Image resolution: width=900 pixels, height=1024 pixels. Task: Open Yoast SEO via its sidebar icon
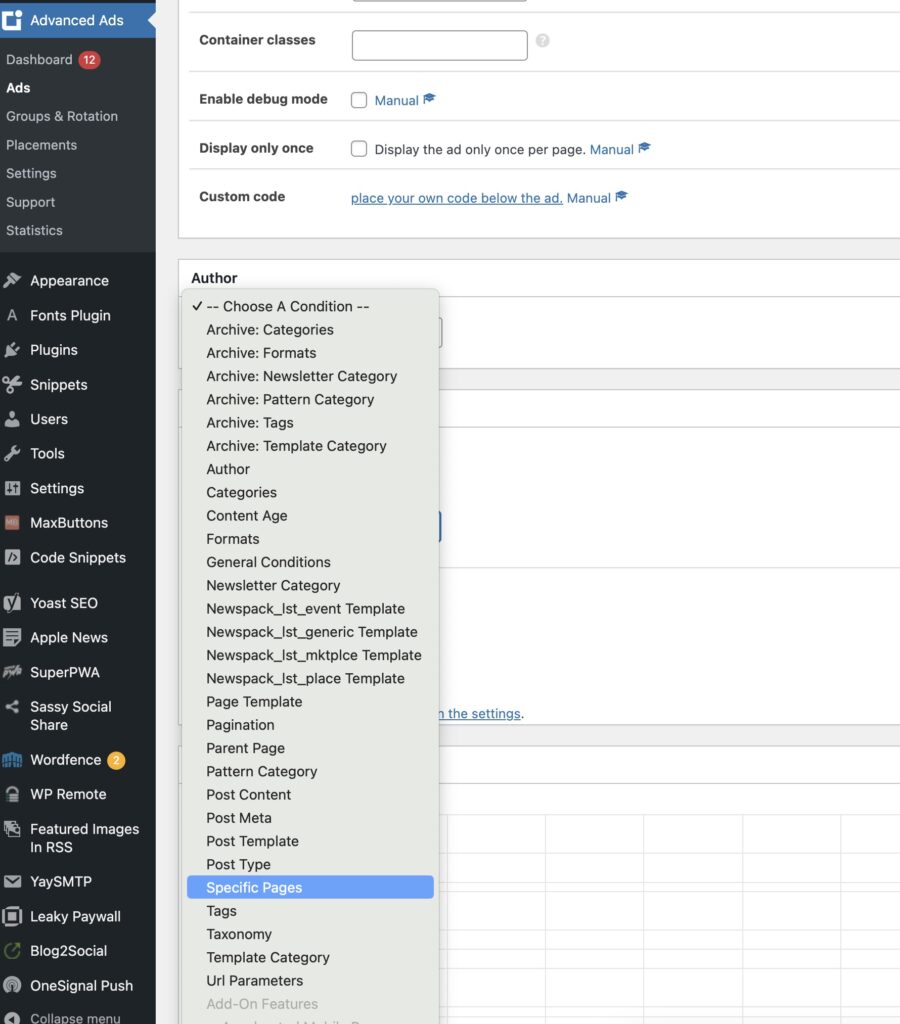pyautogui.click(x=12, y=603)
